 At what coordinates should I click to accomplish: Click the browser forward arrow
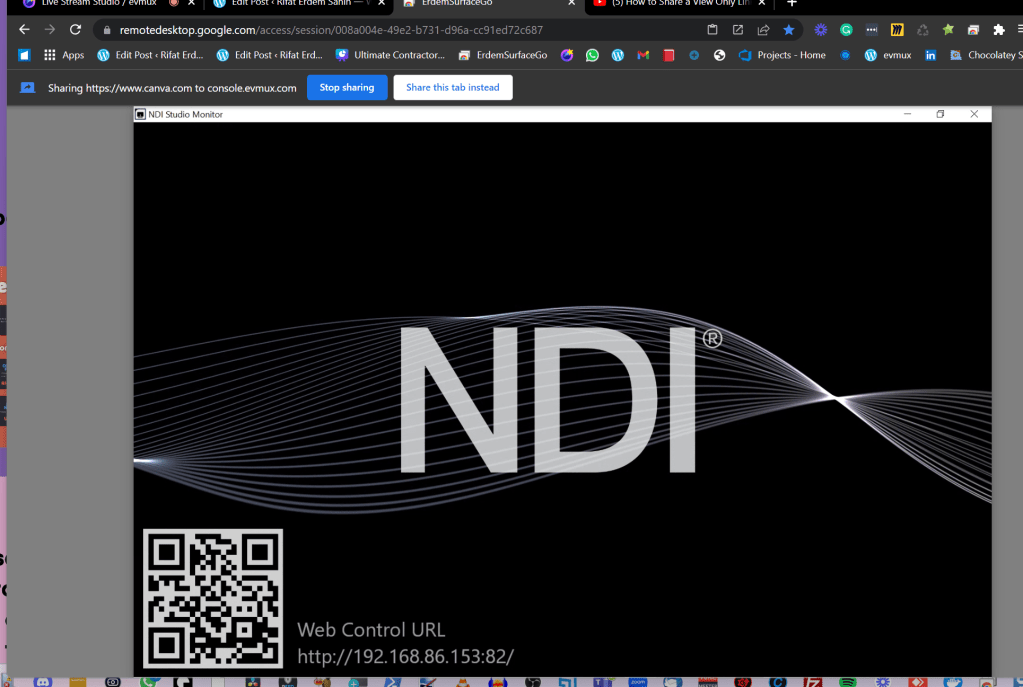coord(50,29)
